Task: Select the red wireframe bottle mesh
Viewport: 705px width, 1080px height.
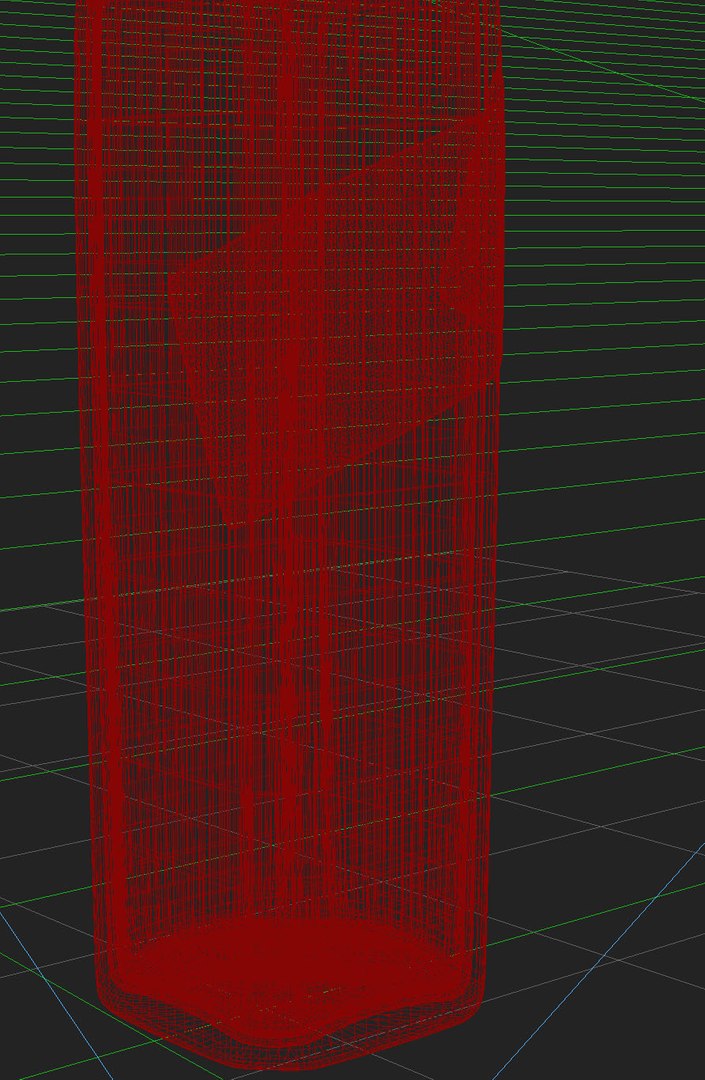Action: pyautogui.click(x=289, y=534)
